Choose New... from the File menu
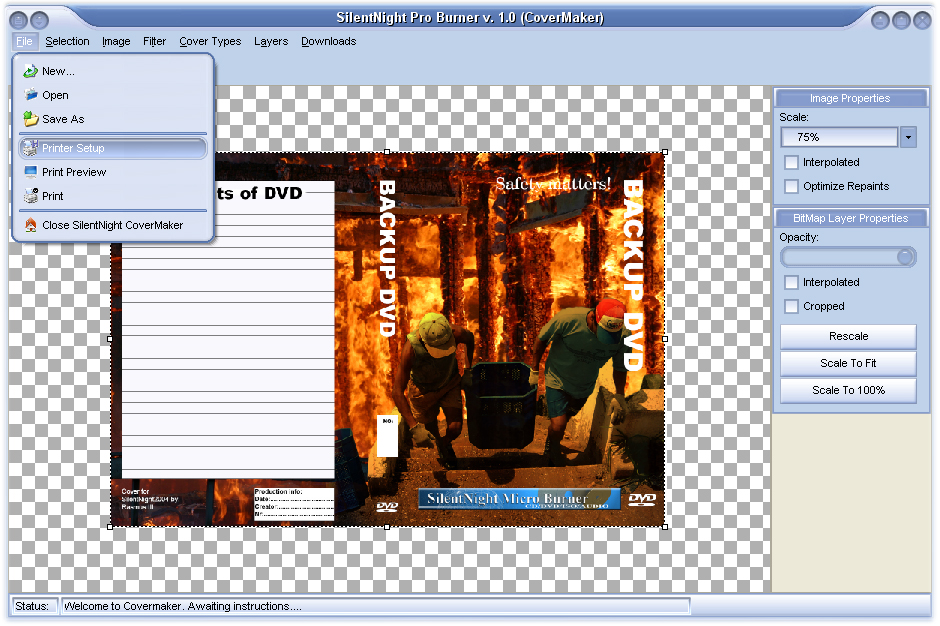Screen dimensions: 940x626 coord(113,71)
